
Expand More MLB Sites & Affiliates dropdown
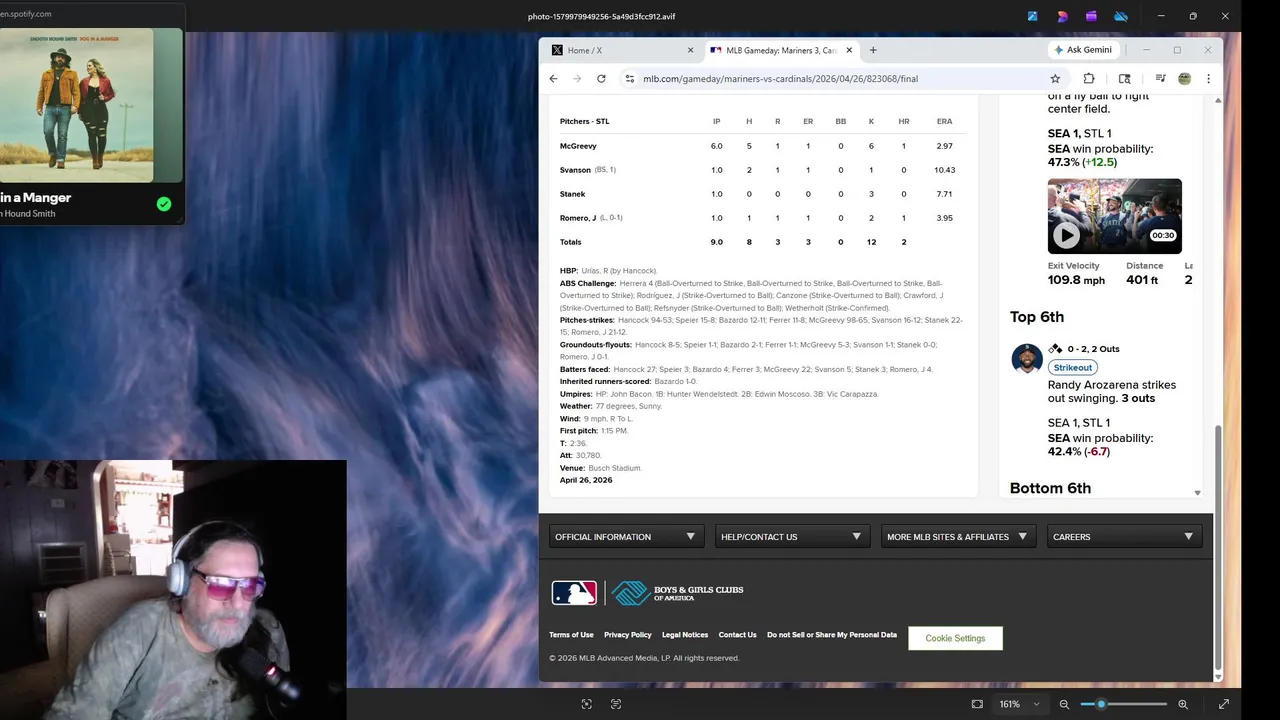point(958,537)
